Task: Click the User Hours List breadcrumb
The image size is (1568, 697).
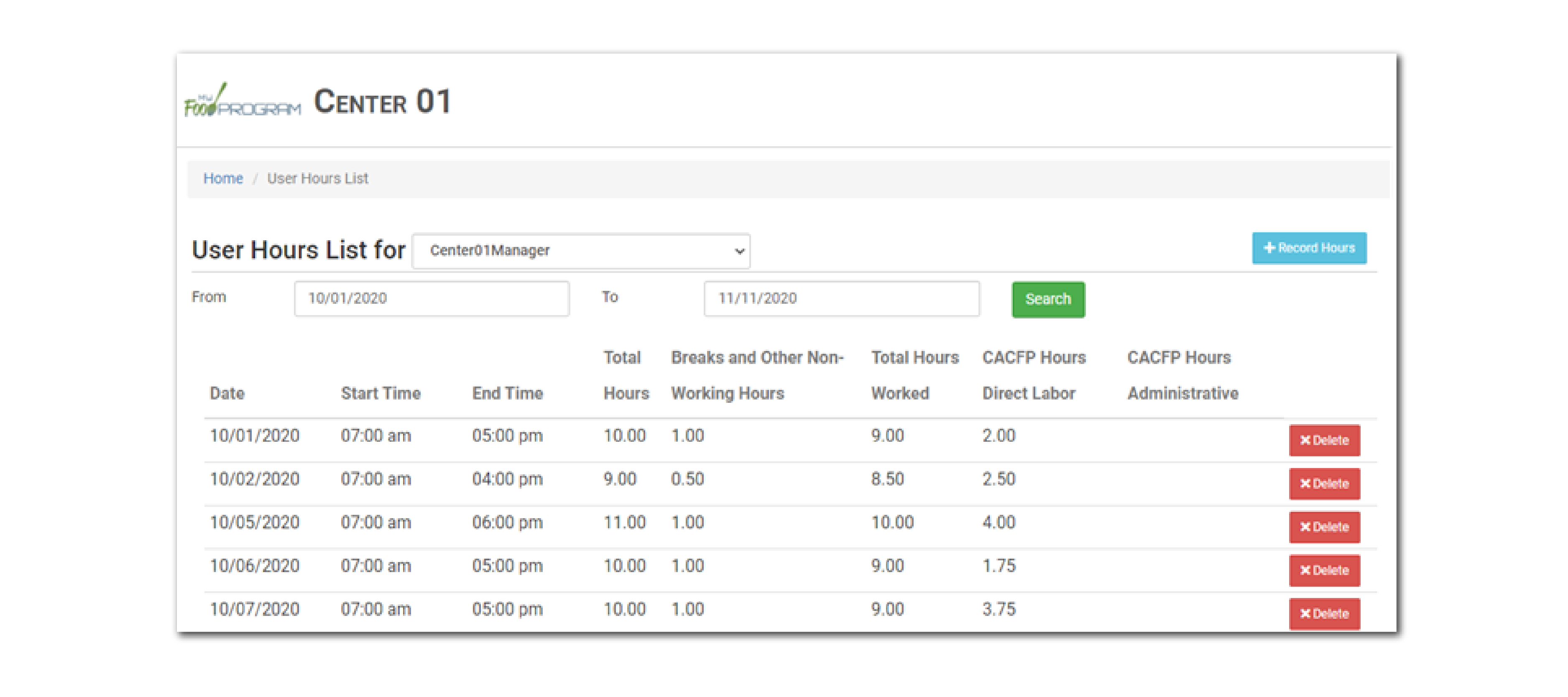Action: tap(317, 178)
